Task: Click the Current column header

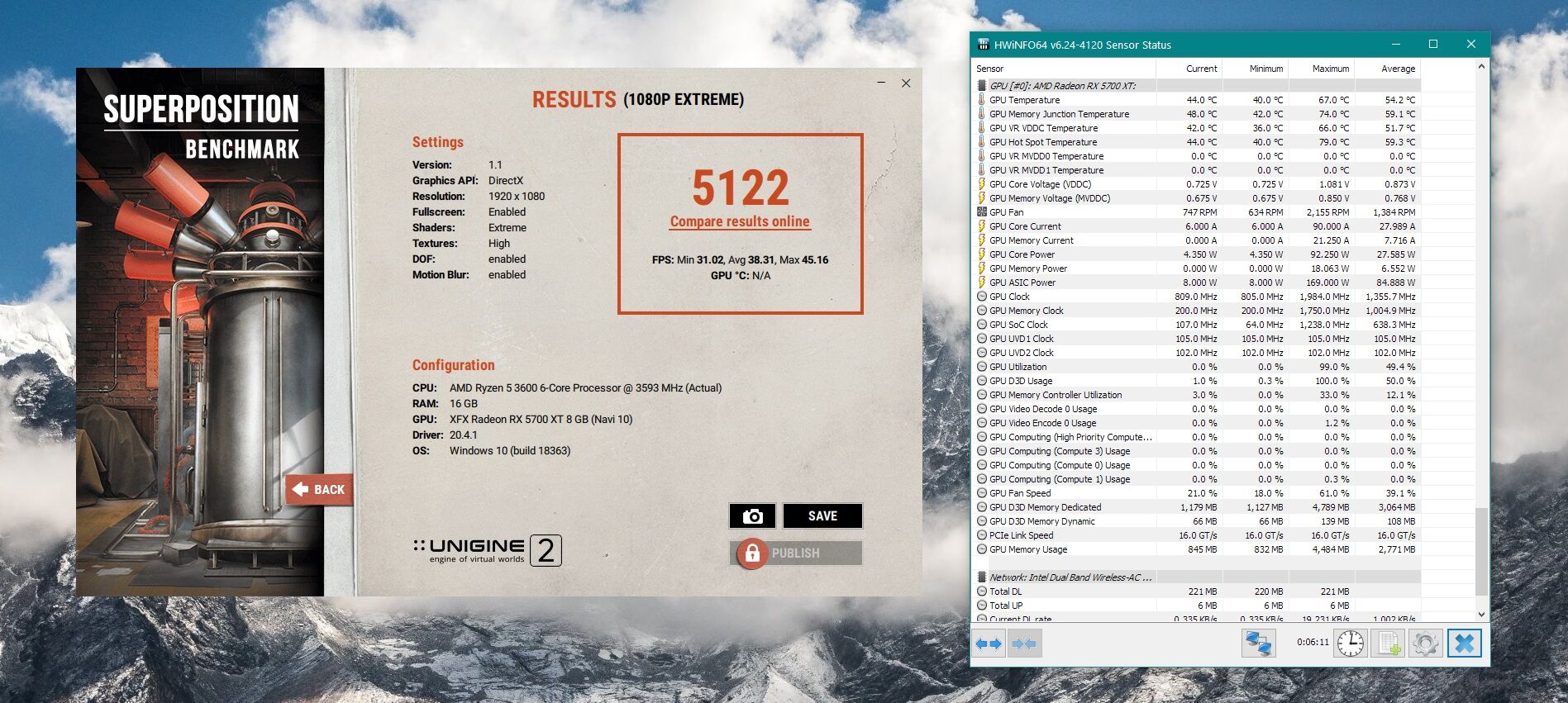Action: pyautogui.click(x=1189, y=69)
